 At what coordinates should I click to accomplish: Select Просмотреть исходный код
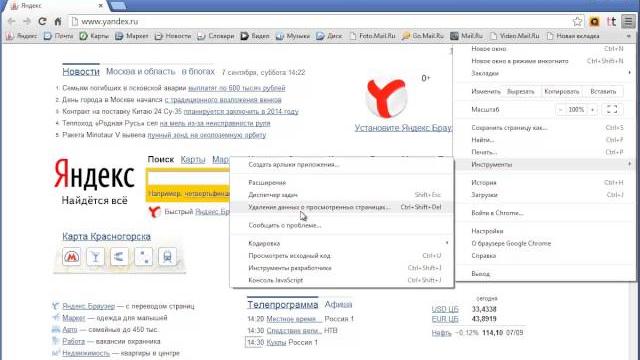tap(342, 256)
